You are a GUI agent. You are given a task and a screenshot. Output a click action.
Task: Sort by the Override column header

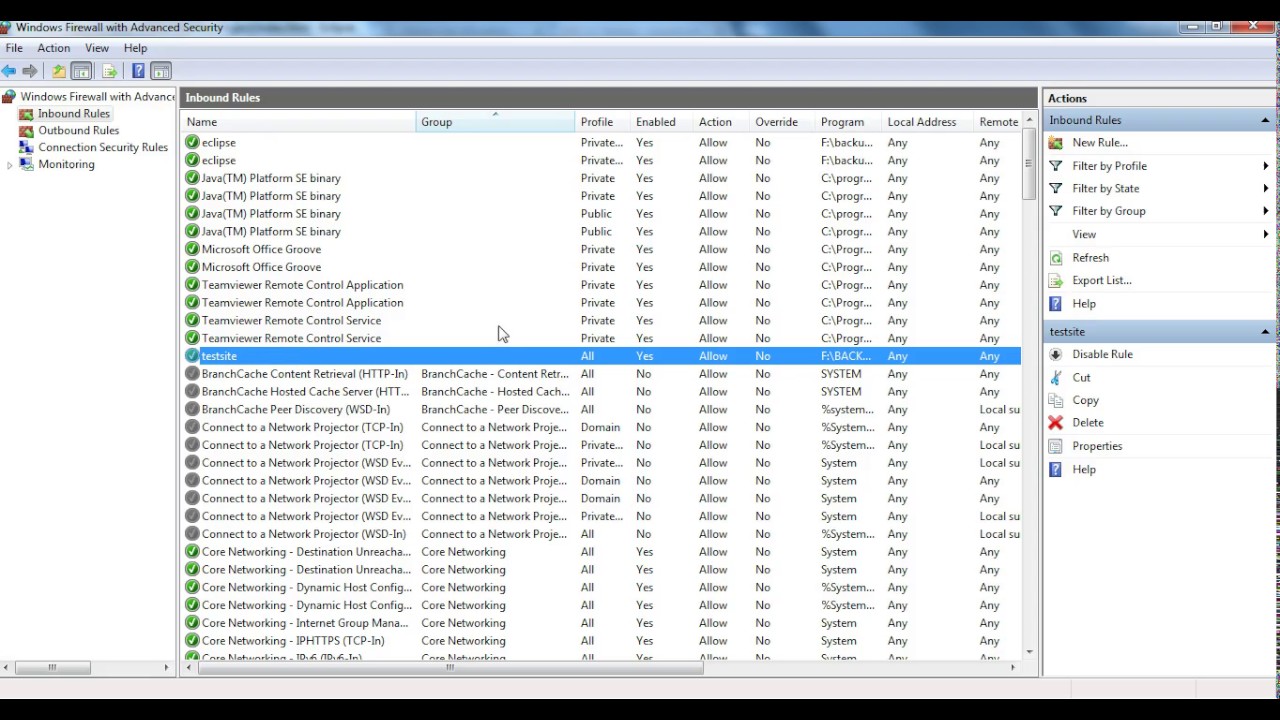coord(783,122)
